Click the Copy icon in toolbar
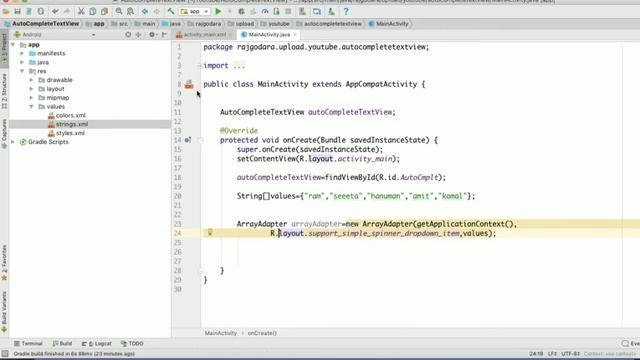The width and height of the screenshot is (640, 360). pyautogui.click(x=93, y=11)
